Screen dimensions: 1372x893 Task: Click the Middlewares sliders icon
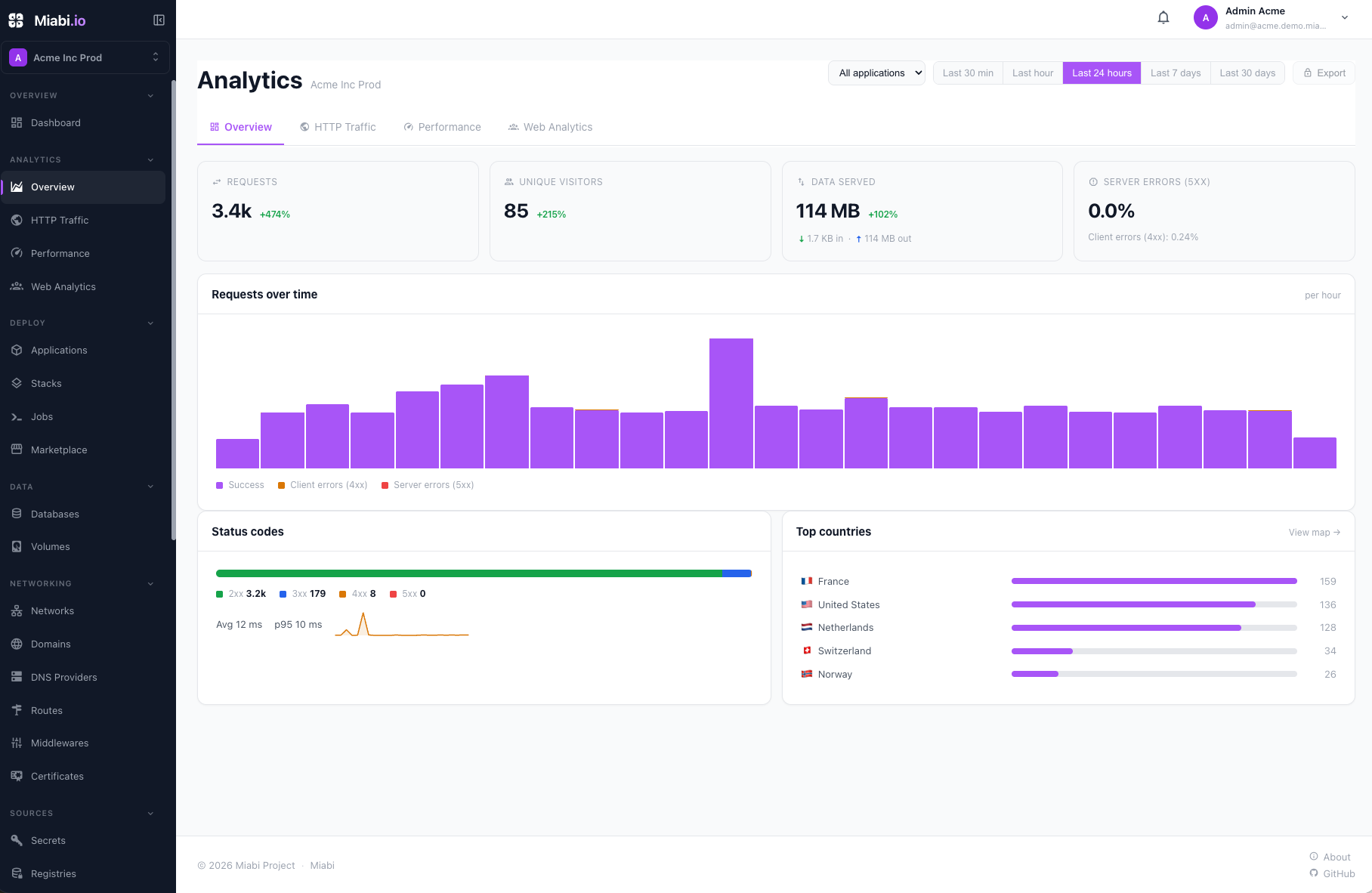click(x=17, y=743)
